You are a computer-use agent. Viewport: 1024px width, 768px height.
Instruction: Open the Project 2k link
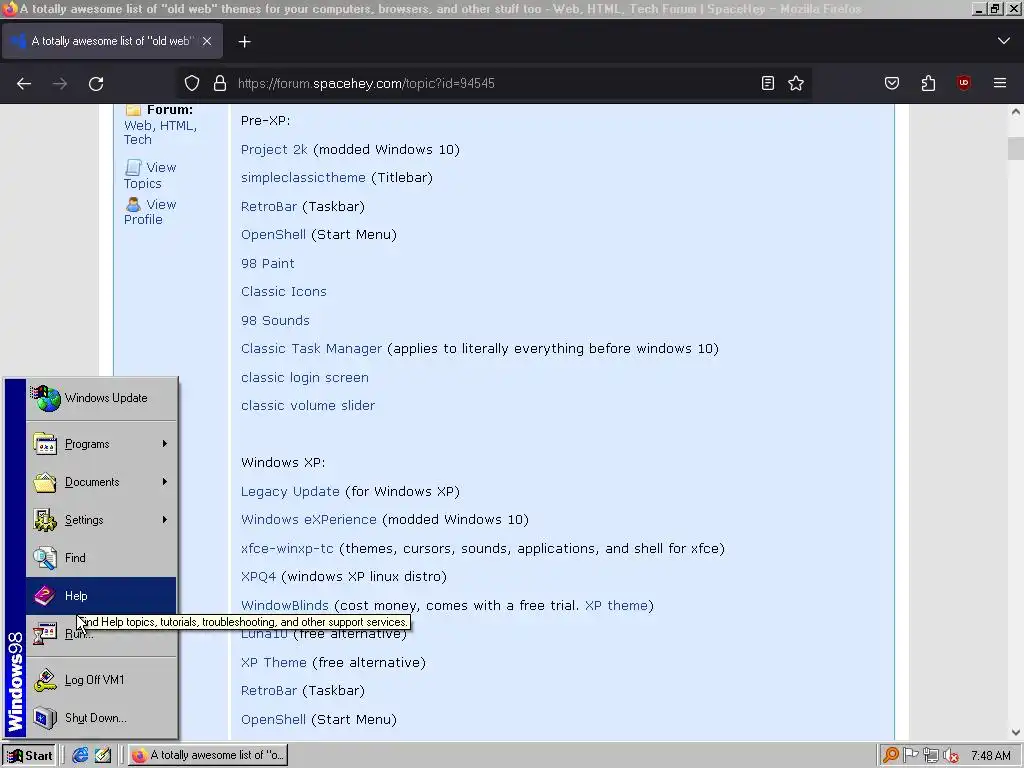274,150
